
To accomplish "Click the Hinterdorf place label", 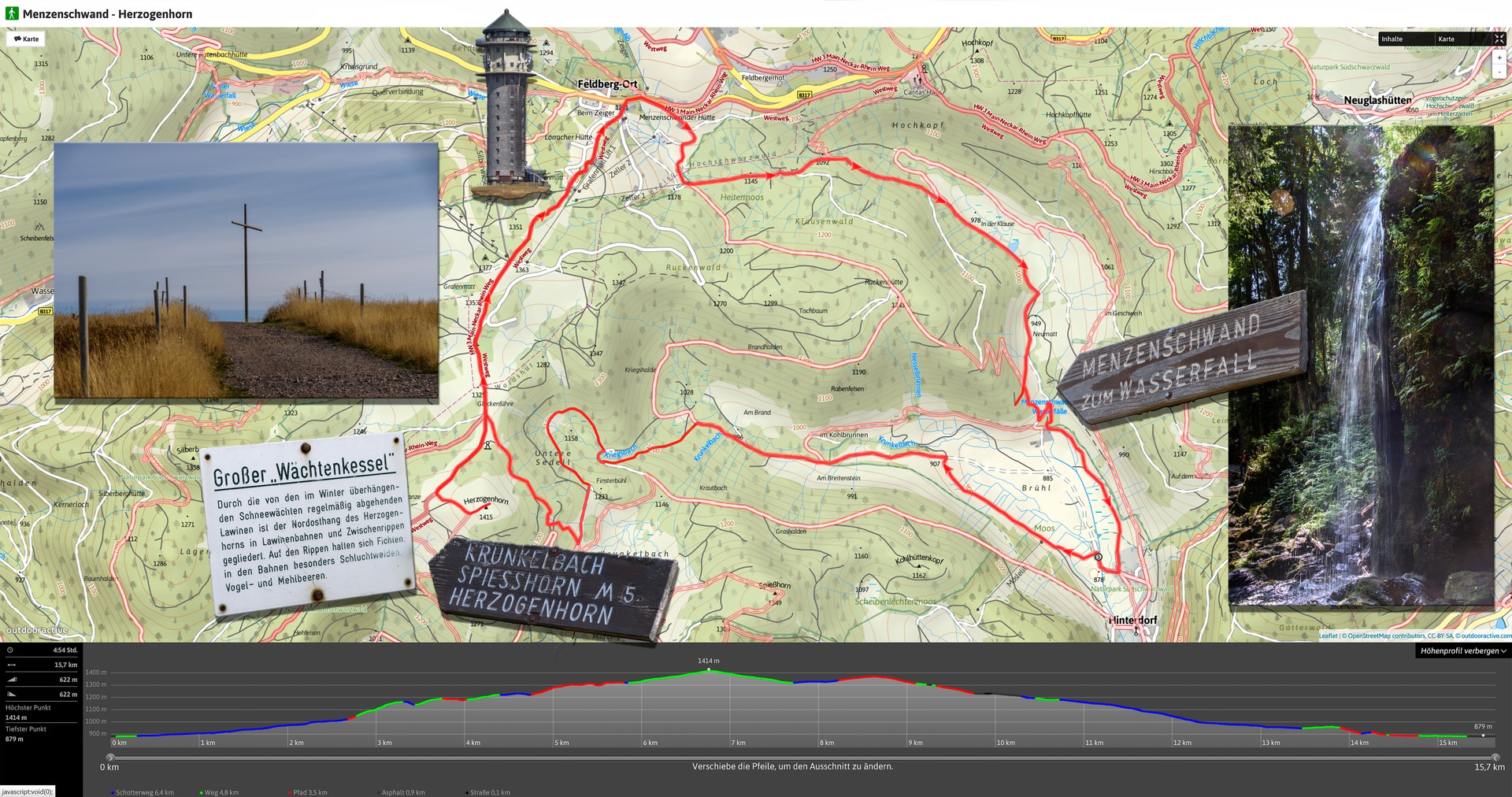I will tap(1133, 620).
